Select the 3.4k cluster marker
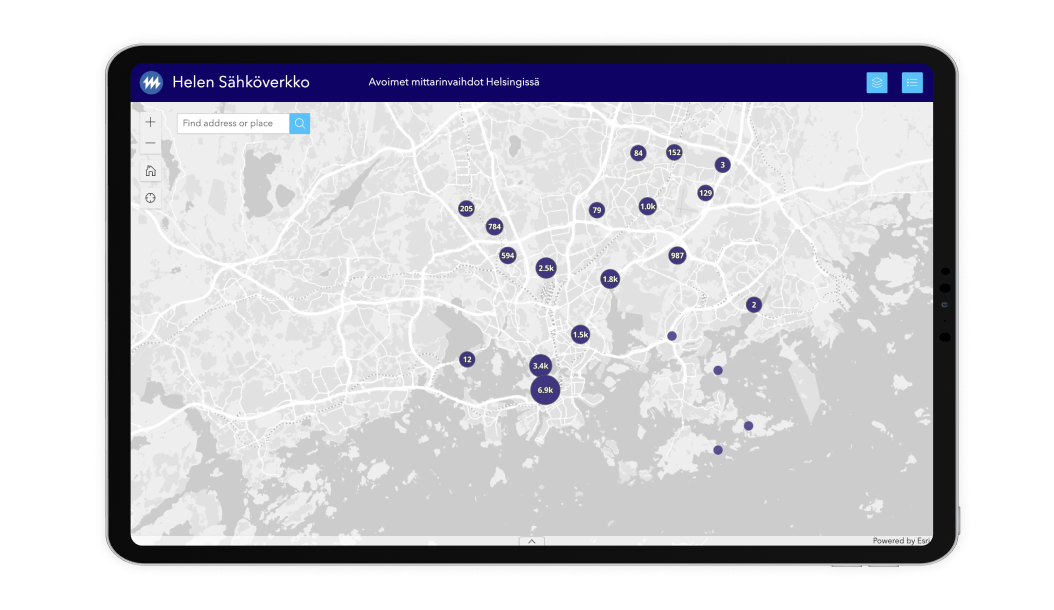This screenshot has height=610, width=1054. pyautogui.click(x=540, y=366)
